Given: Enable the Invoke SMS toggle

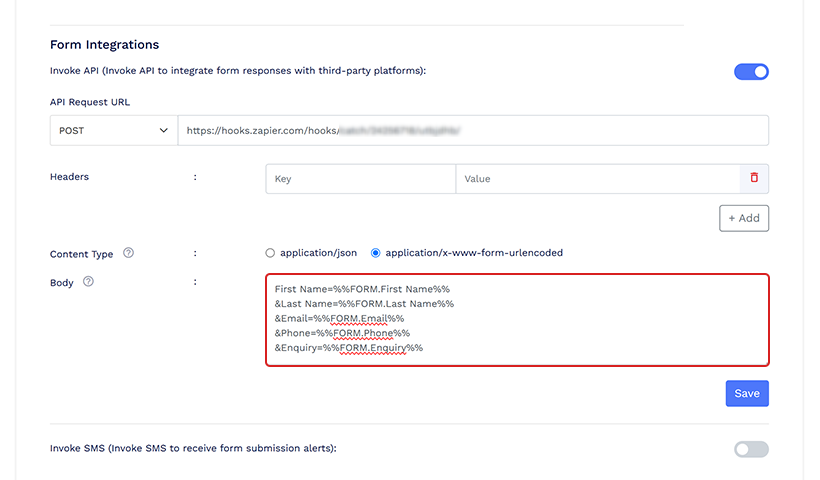Looking at the screenshot, I should point(751,449).
